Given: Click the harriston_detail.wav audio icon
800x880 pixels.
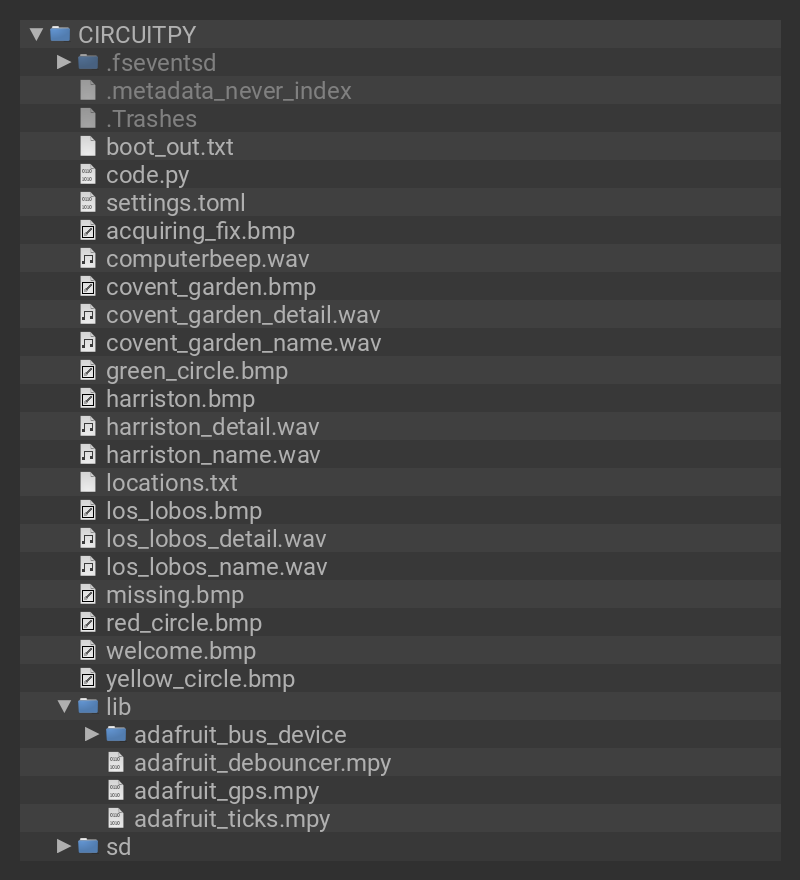Looking at the screenshot, I should [88, 426].
